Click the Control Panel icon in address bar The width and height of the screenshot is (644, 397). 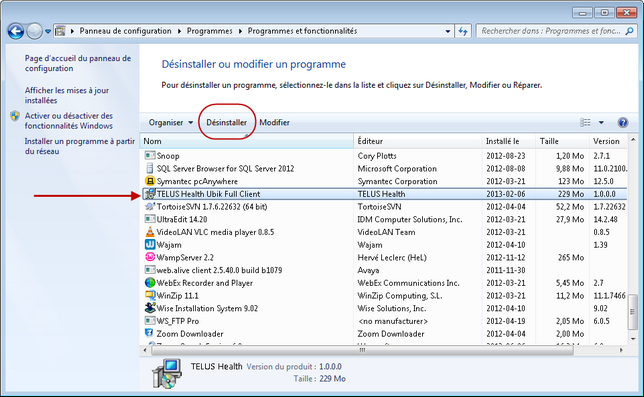pos(60,31)
